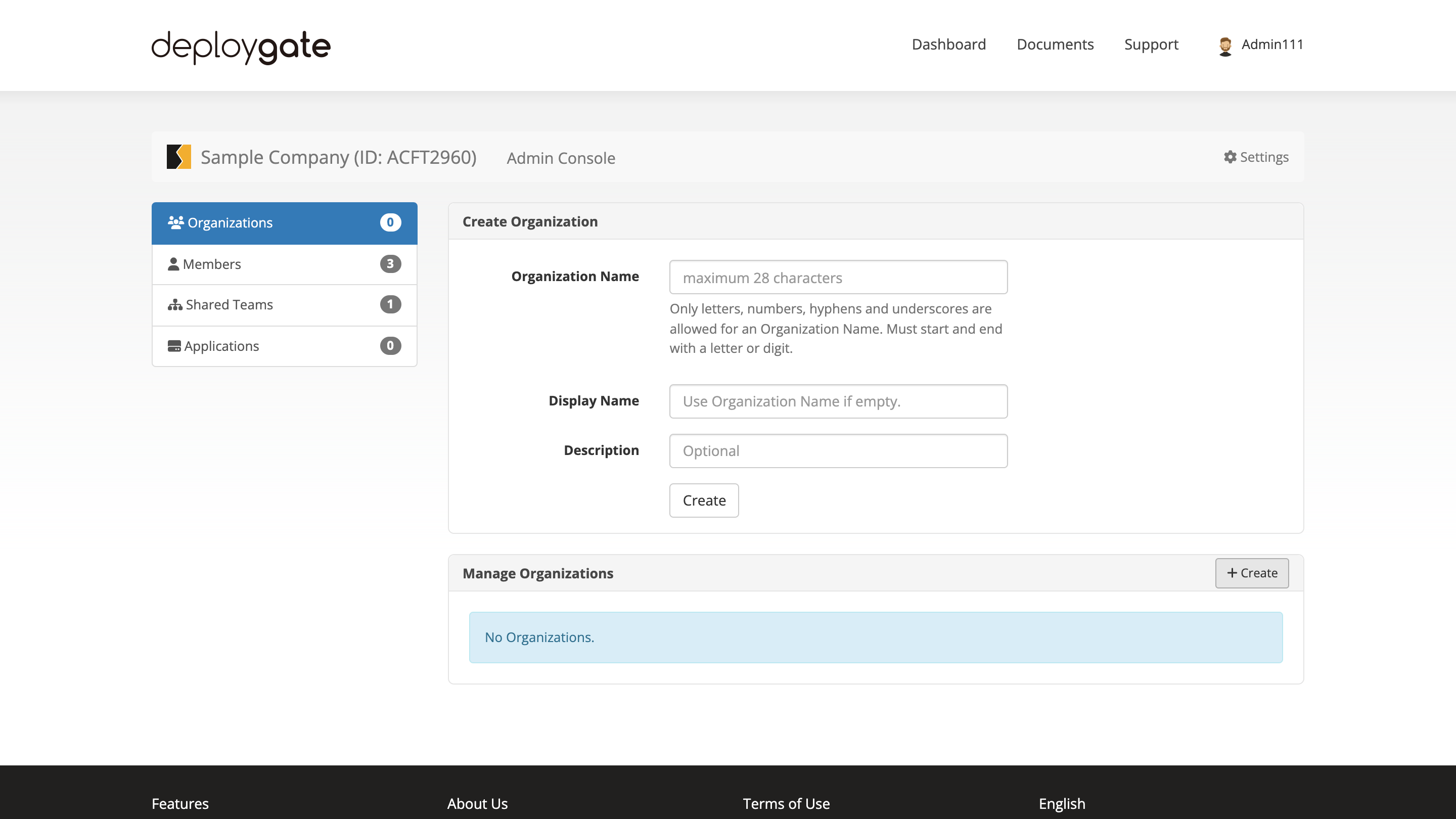Expand the Applications section showing 0
Image resolution: width=1456 pixels, height=819 pixels.
(x=284, y=346)
